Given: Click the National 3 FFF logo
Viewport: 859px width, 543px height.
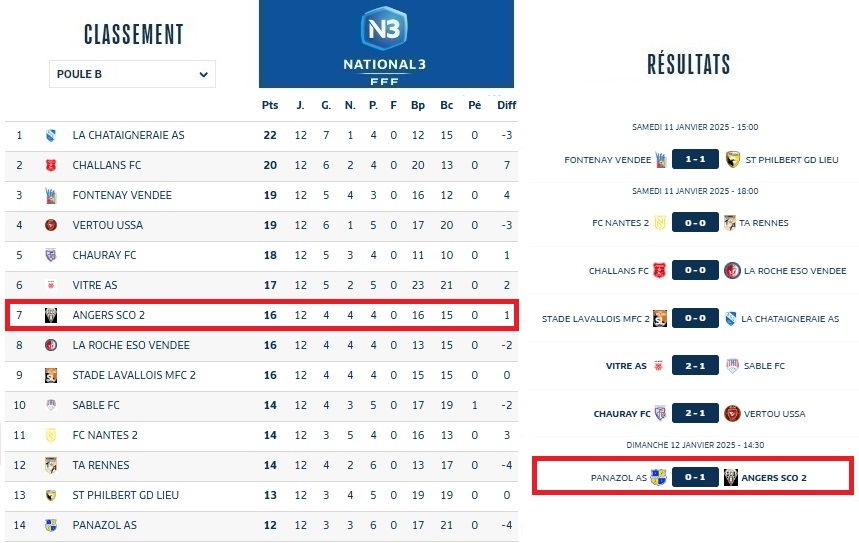Looking at the screenshot, I should coord(386,43).
